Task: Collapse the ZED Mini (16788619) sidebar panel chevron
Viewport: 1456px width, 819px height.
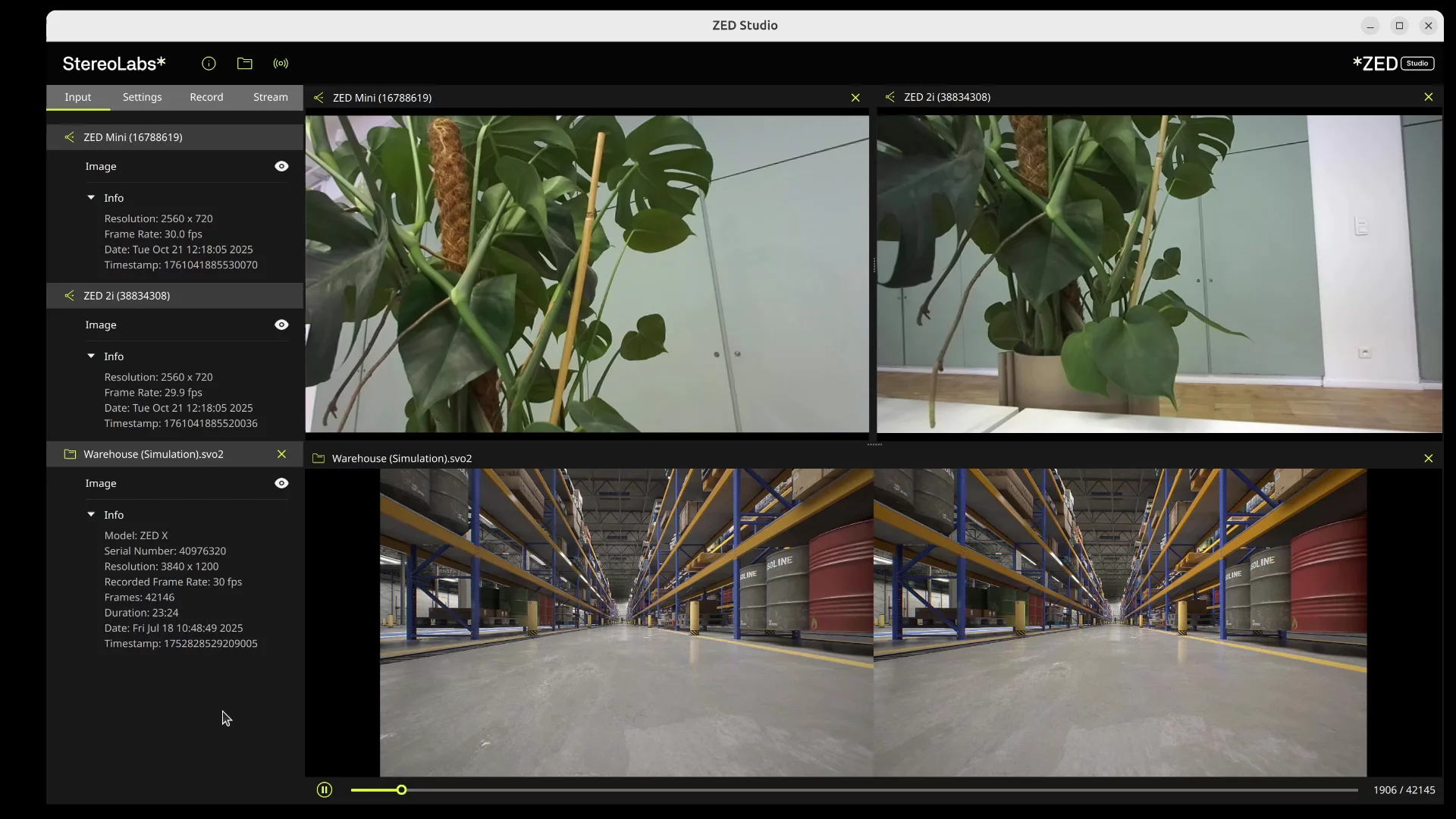Action: [x=69, y=137]
